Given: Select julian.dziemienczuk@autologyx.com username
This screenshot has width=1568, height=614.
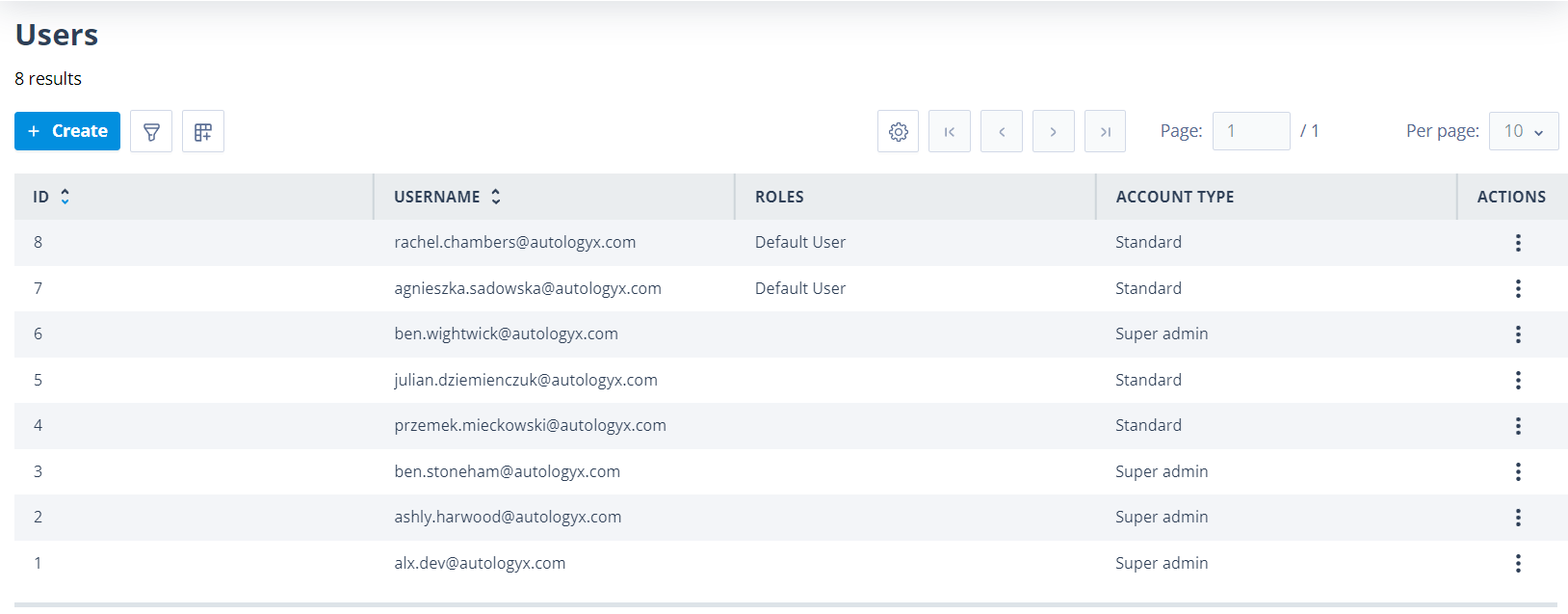Looking at the screenshot, I should click(x=526, y=380).
